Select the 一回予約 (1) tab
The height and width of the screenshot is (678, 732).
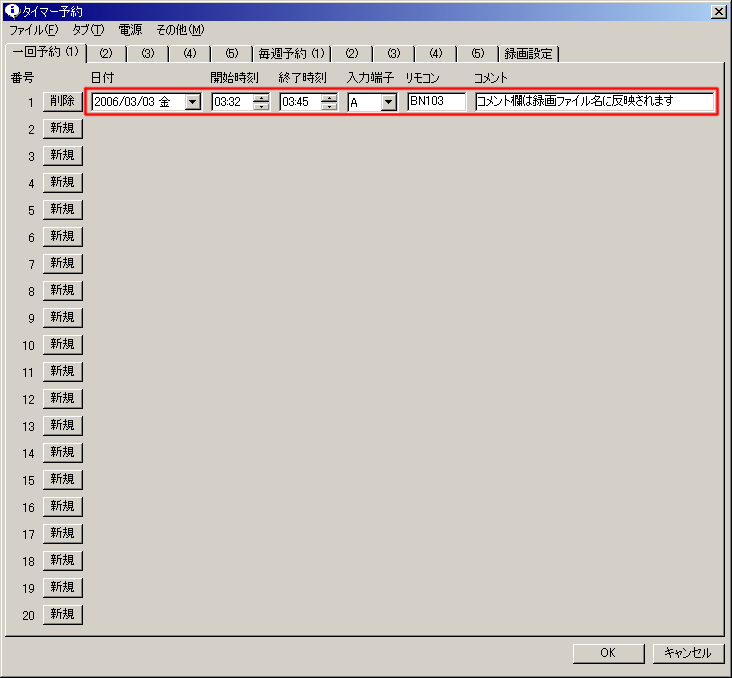46,52
